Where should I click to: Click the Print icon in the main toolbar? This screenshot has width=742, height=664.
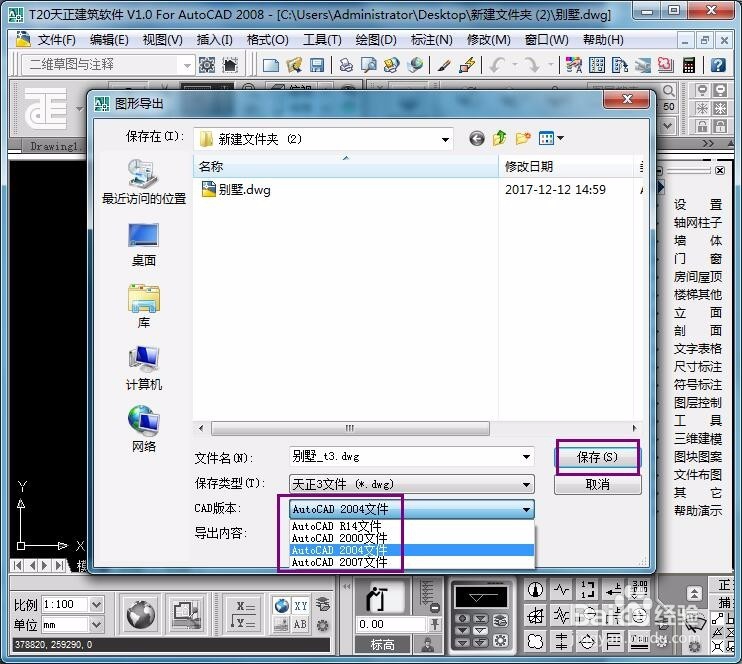pos(346,65)
